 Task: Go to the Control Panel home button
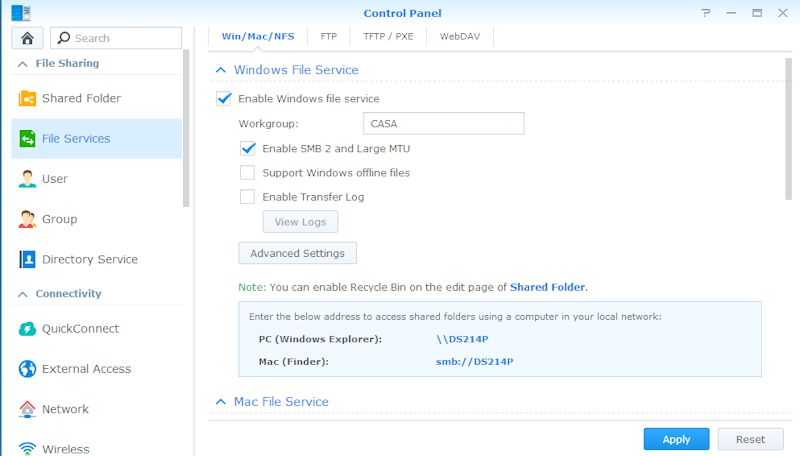27,38
